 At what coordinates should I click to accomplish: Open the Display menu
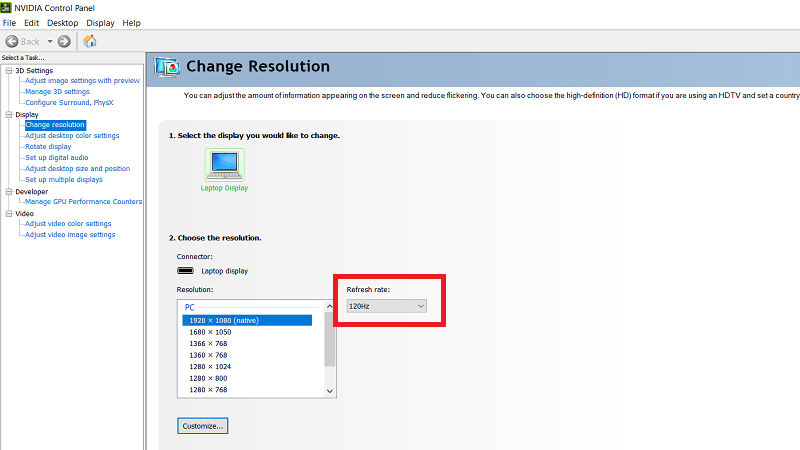coord(100,23)
